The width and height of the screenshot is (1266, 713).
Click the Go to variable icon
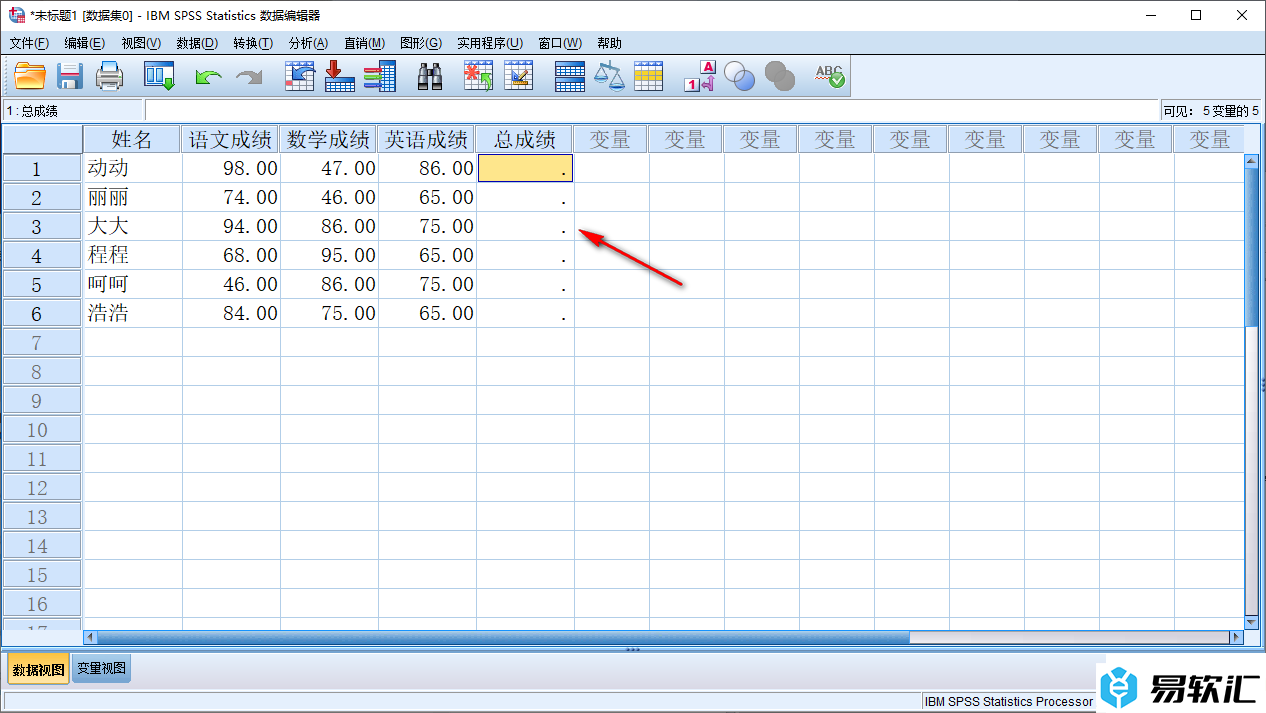(x=340, y=76)
